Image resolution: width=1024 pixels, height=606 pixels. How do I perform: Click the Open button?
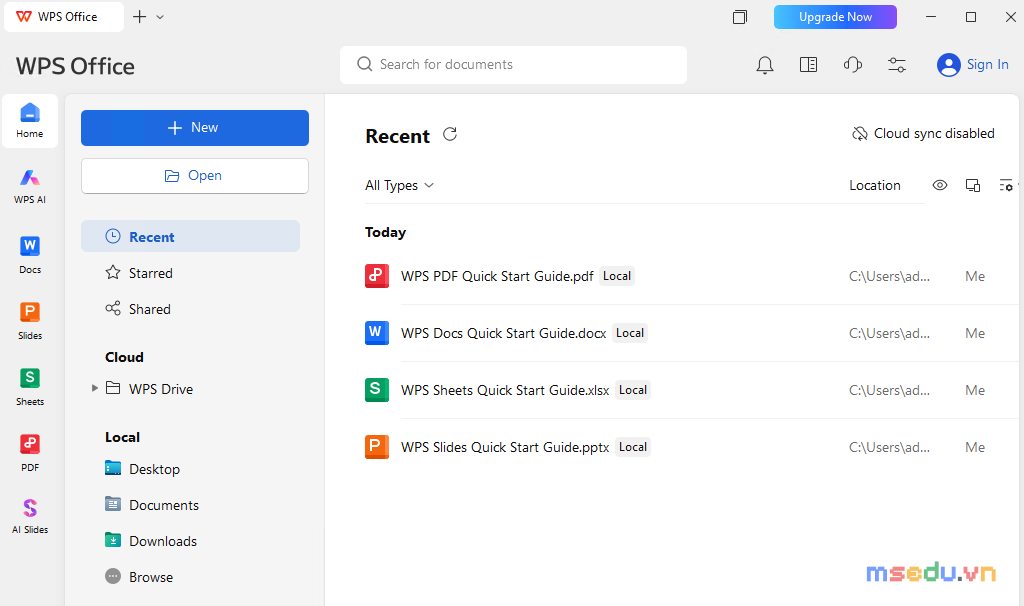[x=195, y=176]
